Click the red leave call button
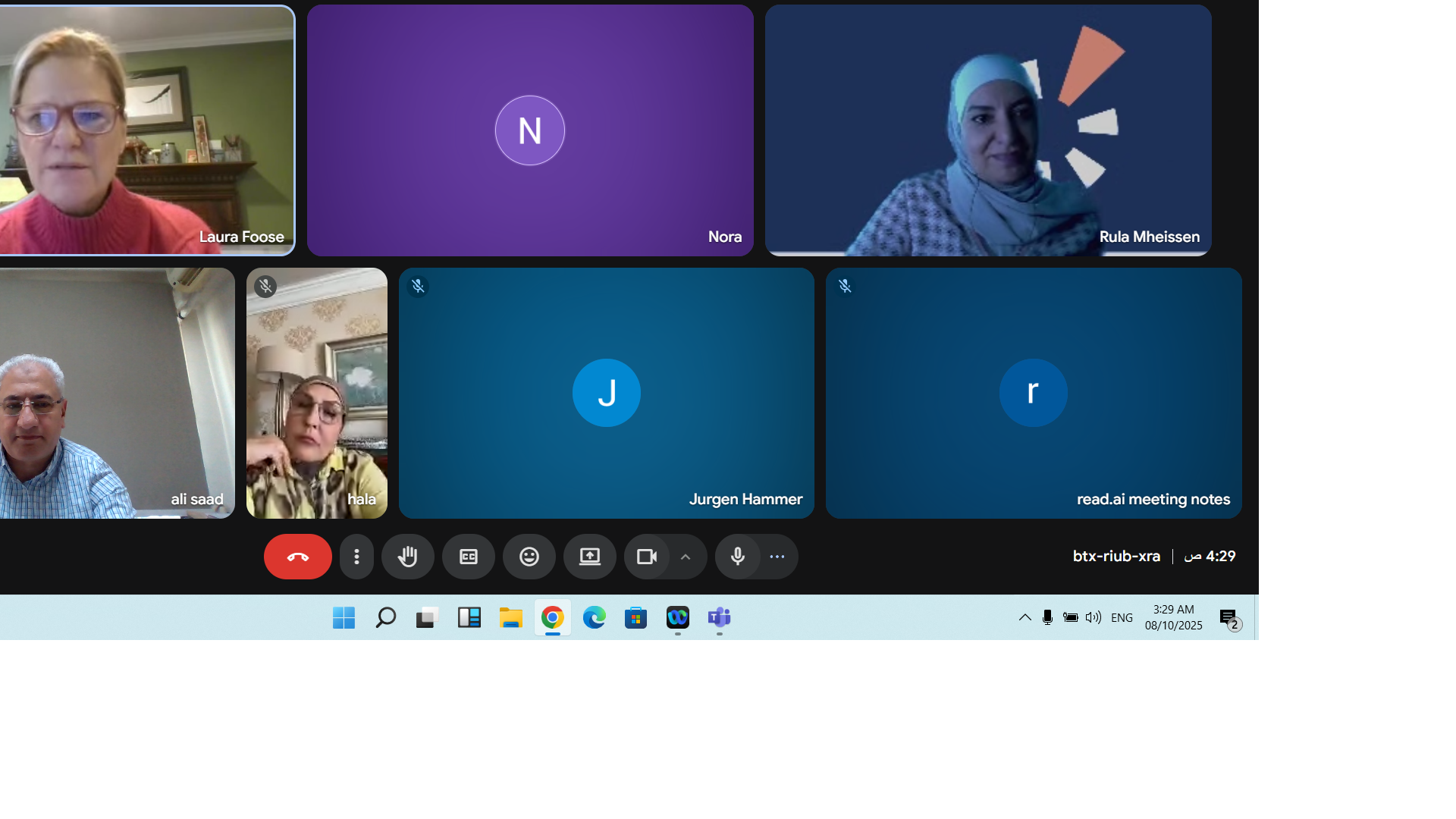 297,557
